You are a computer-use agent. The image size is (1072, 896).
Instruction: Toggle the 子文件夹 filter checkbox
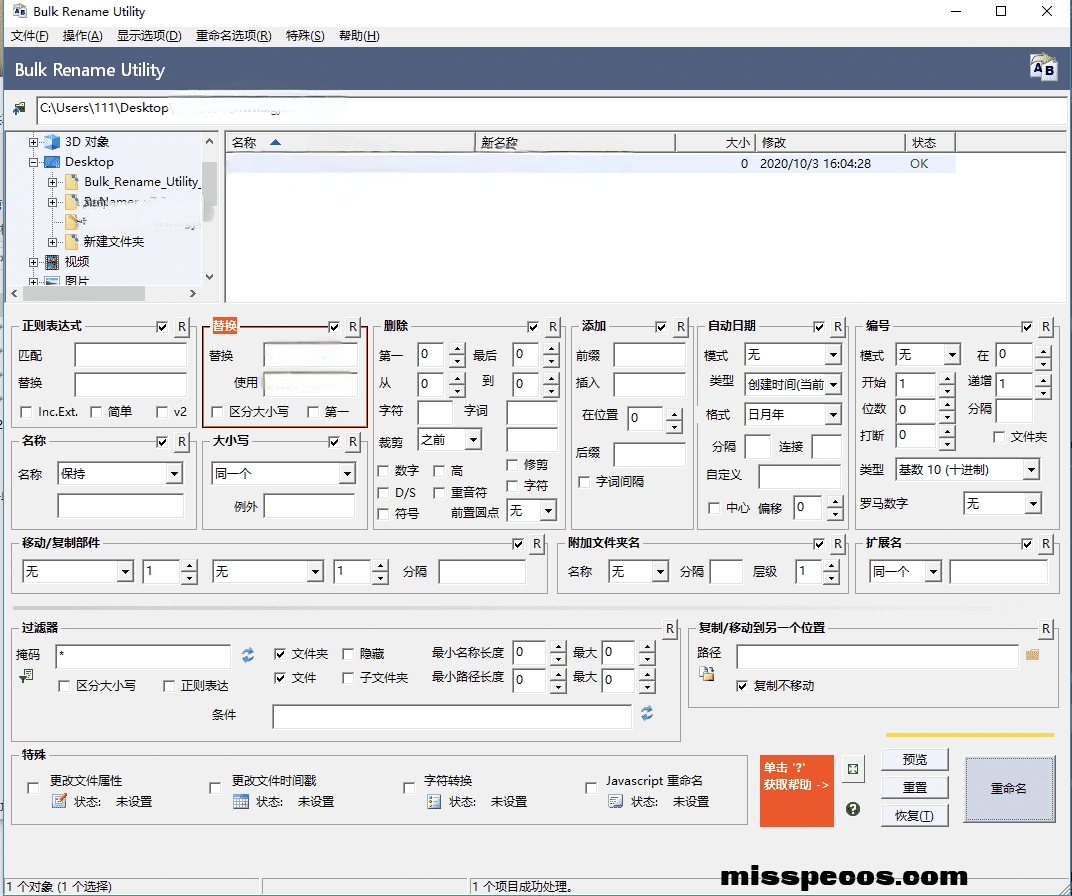(348, 678)
